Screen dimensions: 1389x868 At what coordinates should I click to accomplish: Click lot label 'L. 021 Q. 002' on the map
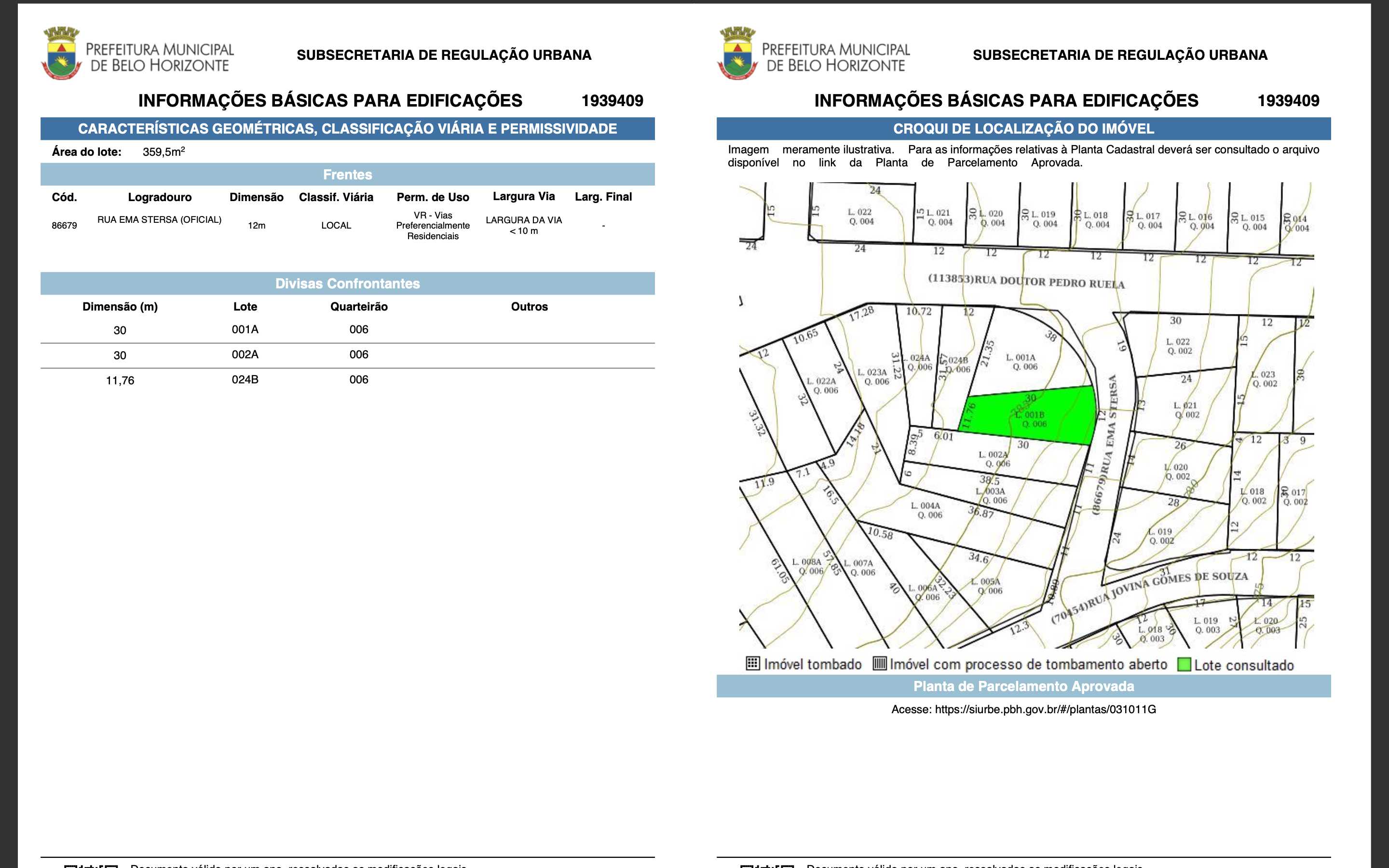1186,410
